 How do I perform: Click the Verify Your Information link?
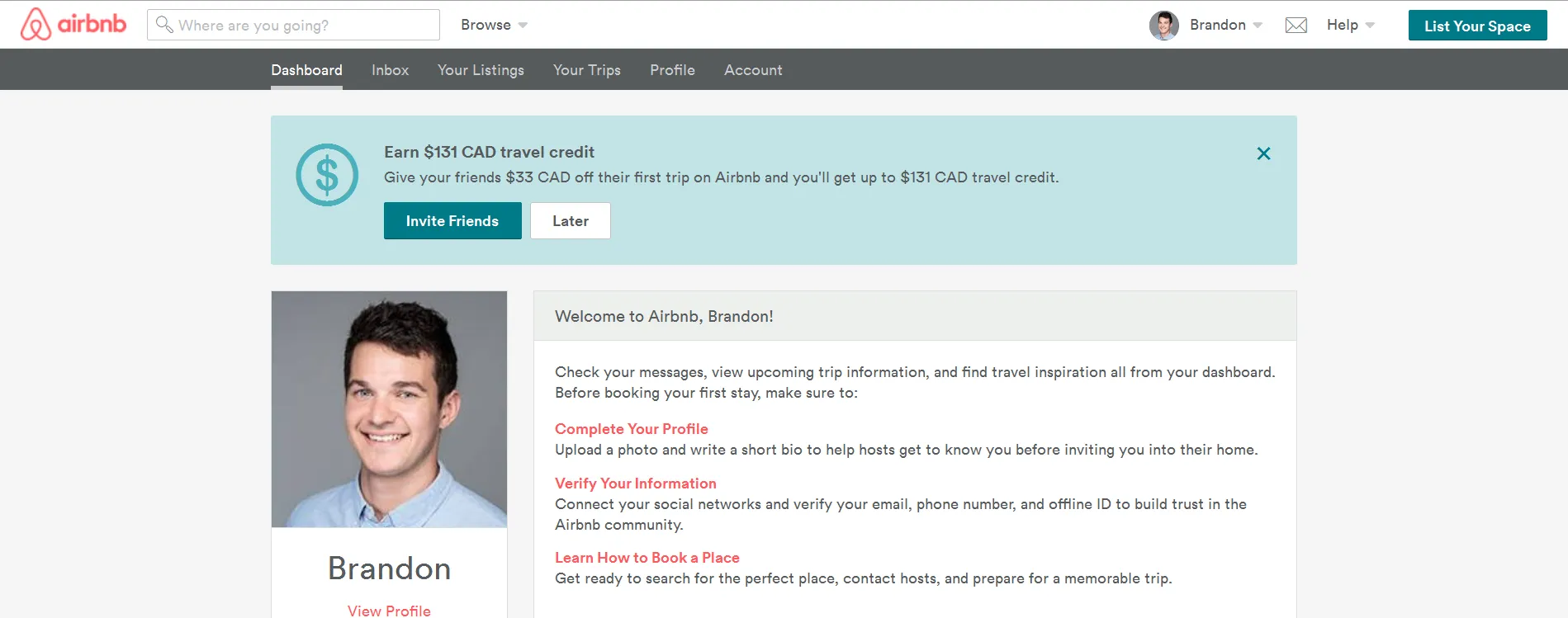pos(636,484)
